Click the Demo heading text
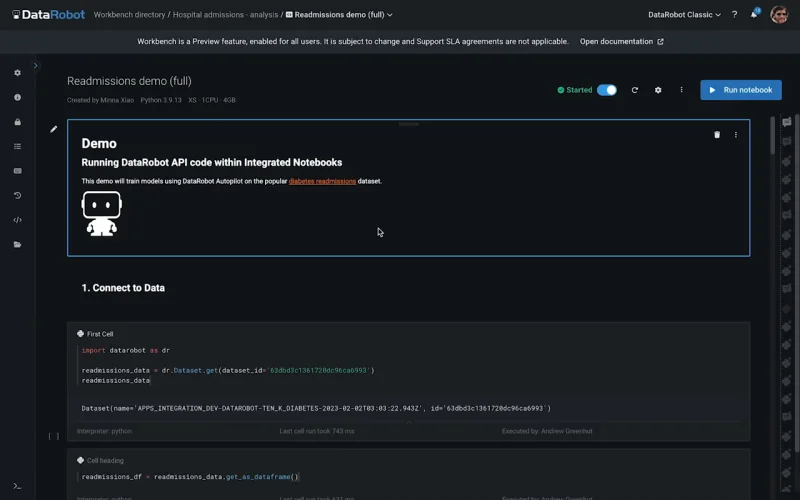 click(99, 143)
